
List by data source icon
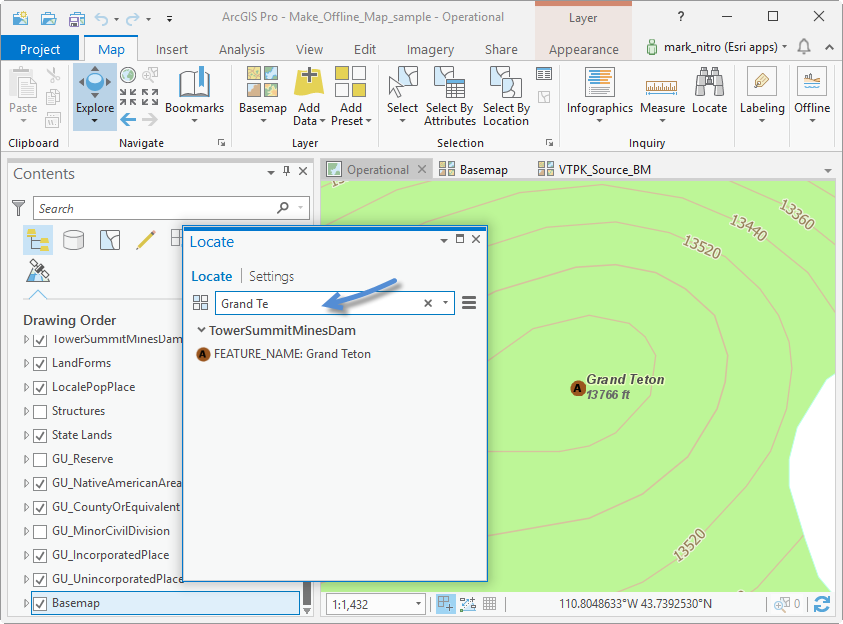[73, 240]
